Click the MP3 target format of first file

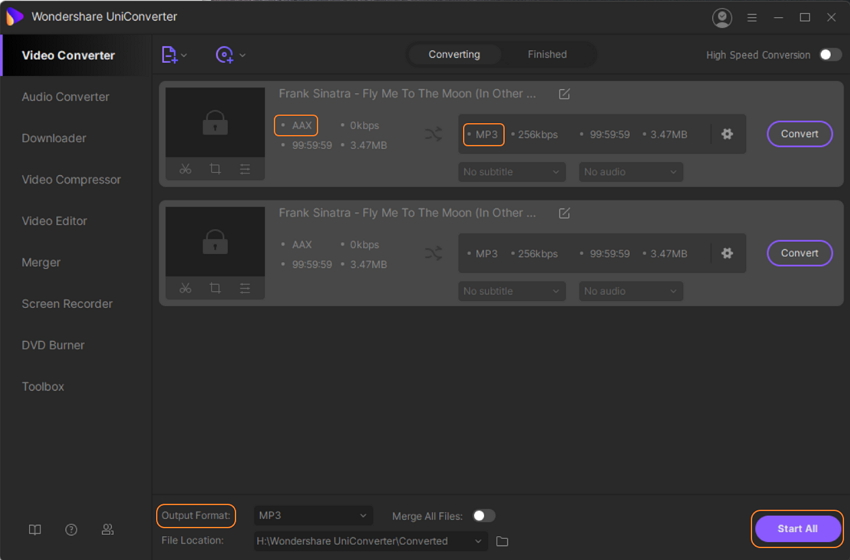484,134
